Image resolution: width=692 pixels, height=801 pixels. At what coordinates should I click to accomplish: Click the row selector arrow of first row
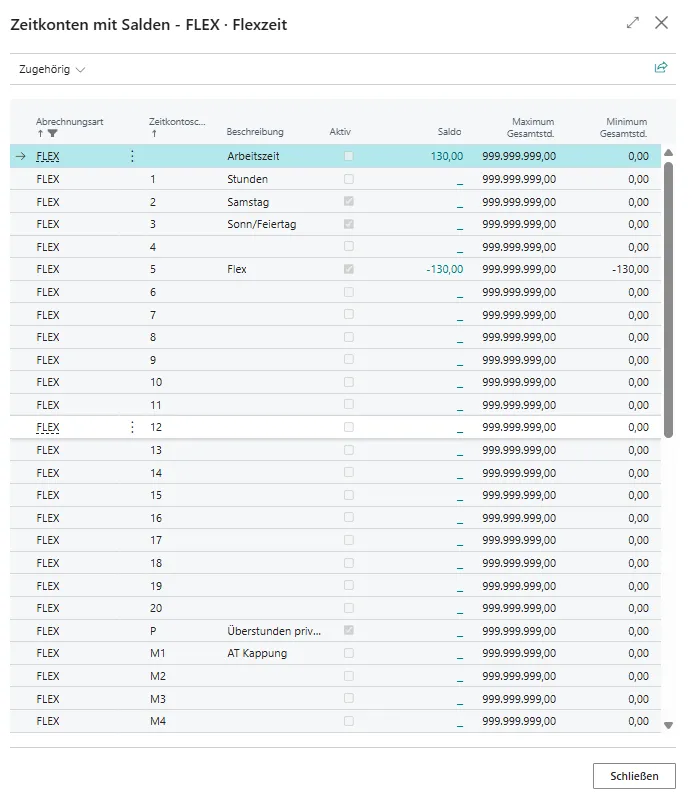click(21, 156)
